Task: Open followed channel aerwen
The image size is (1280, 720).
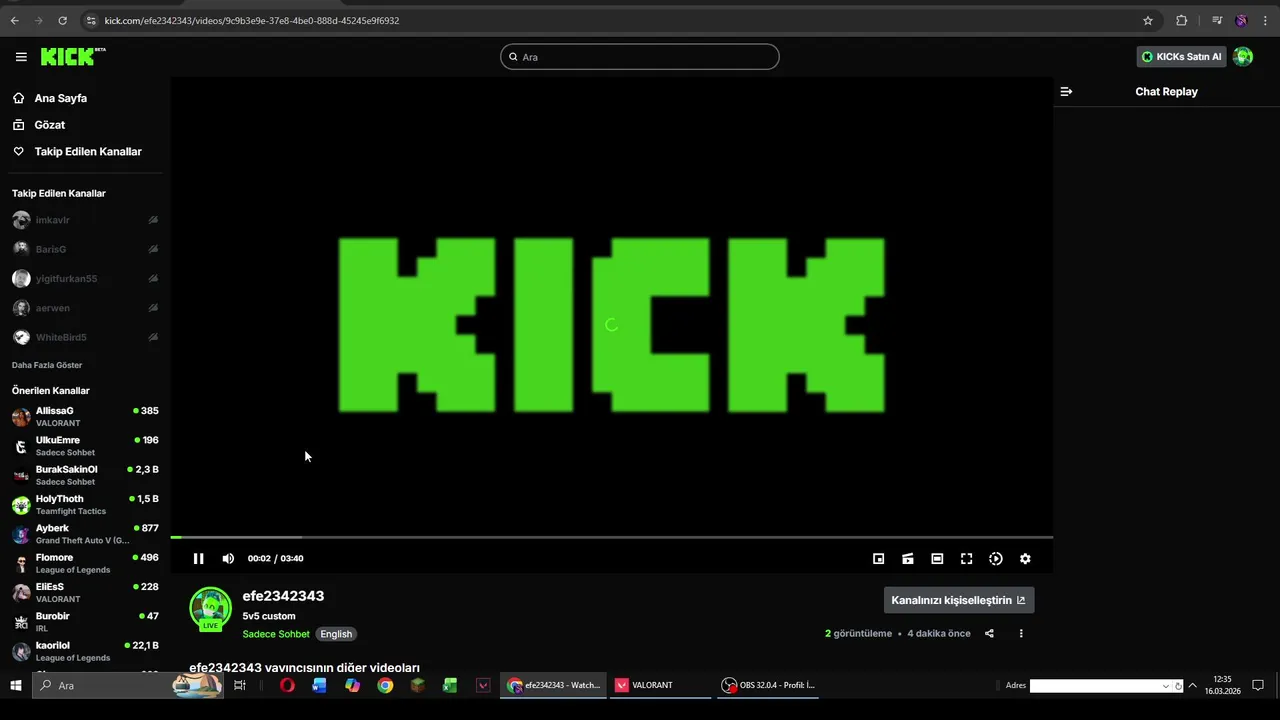Action: coord(85,308)
